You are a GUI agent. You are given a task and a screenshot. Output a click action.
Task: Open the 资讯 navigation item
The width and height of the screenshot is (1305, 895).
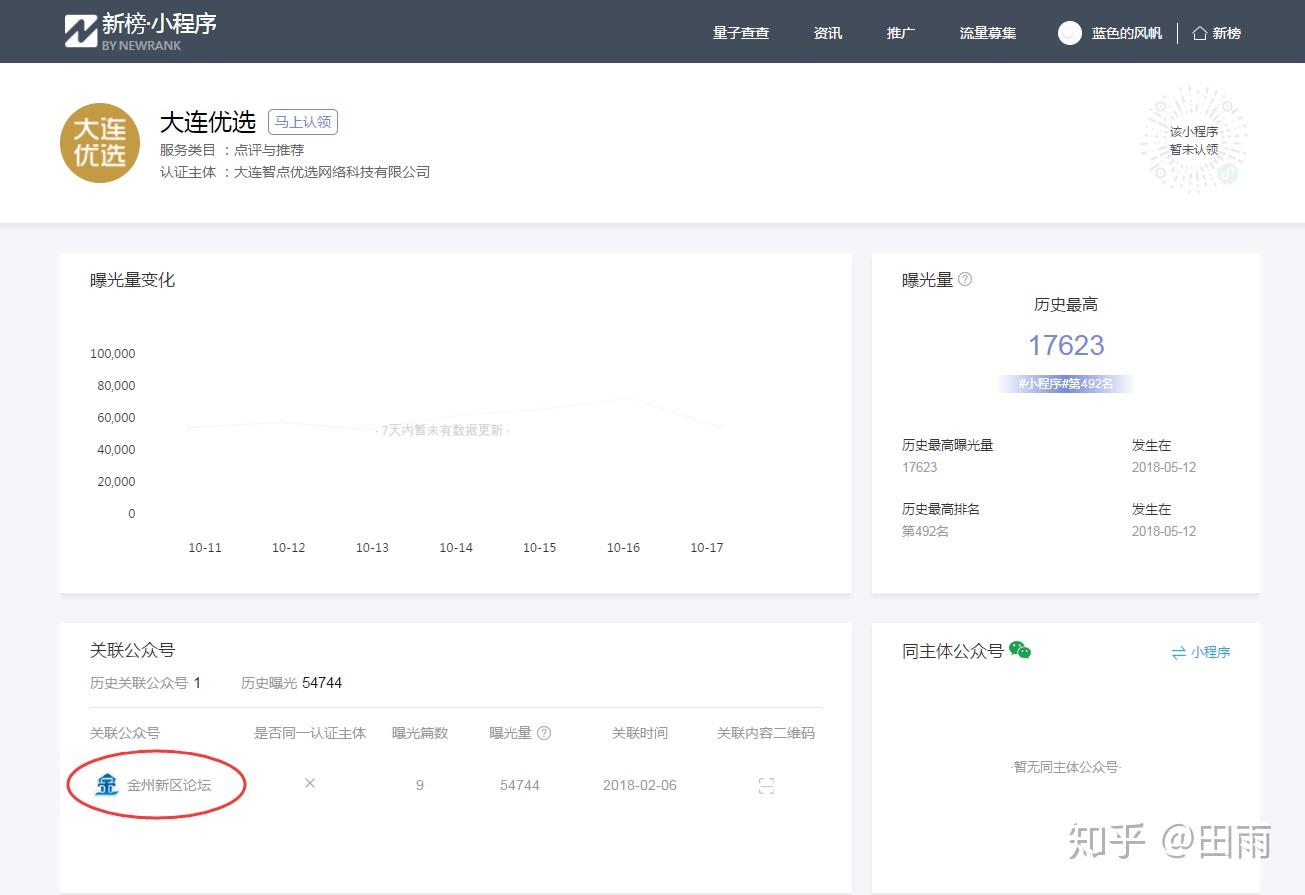(828, 33)
